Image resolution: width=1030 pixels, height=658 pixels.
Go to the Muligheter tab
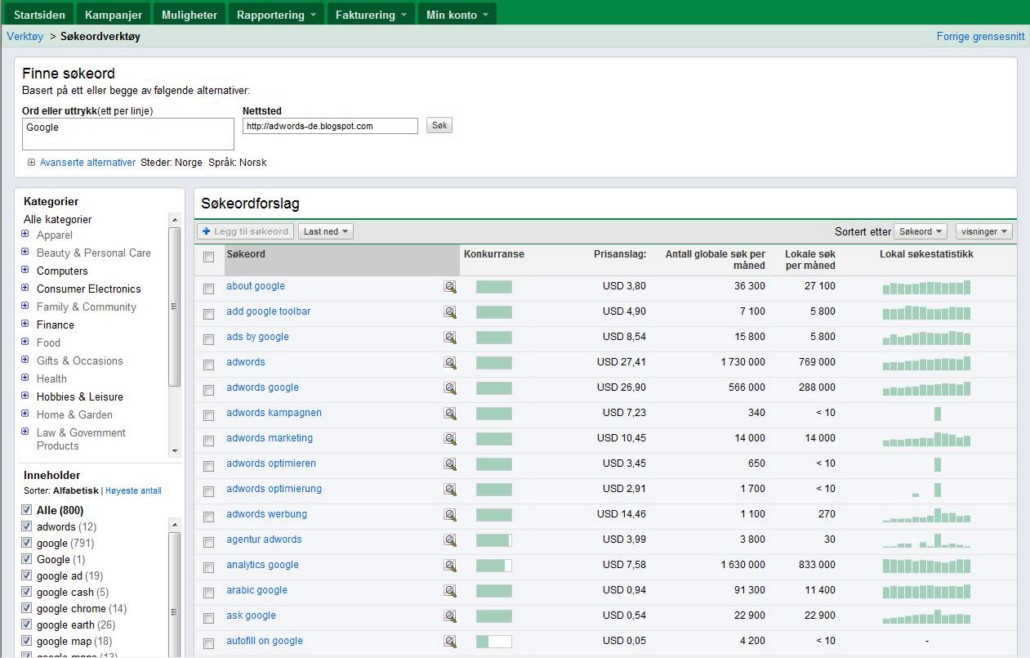click(189, 14)
